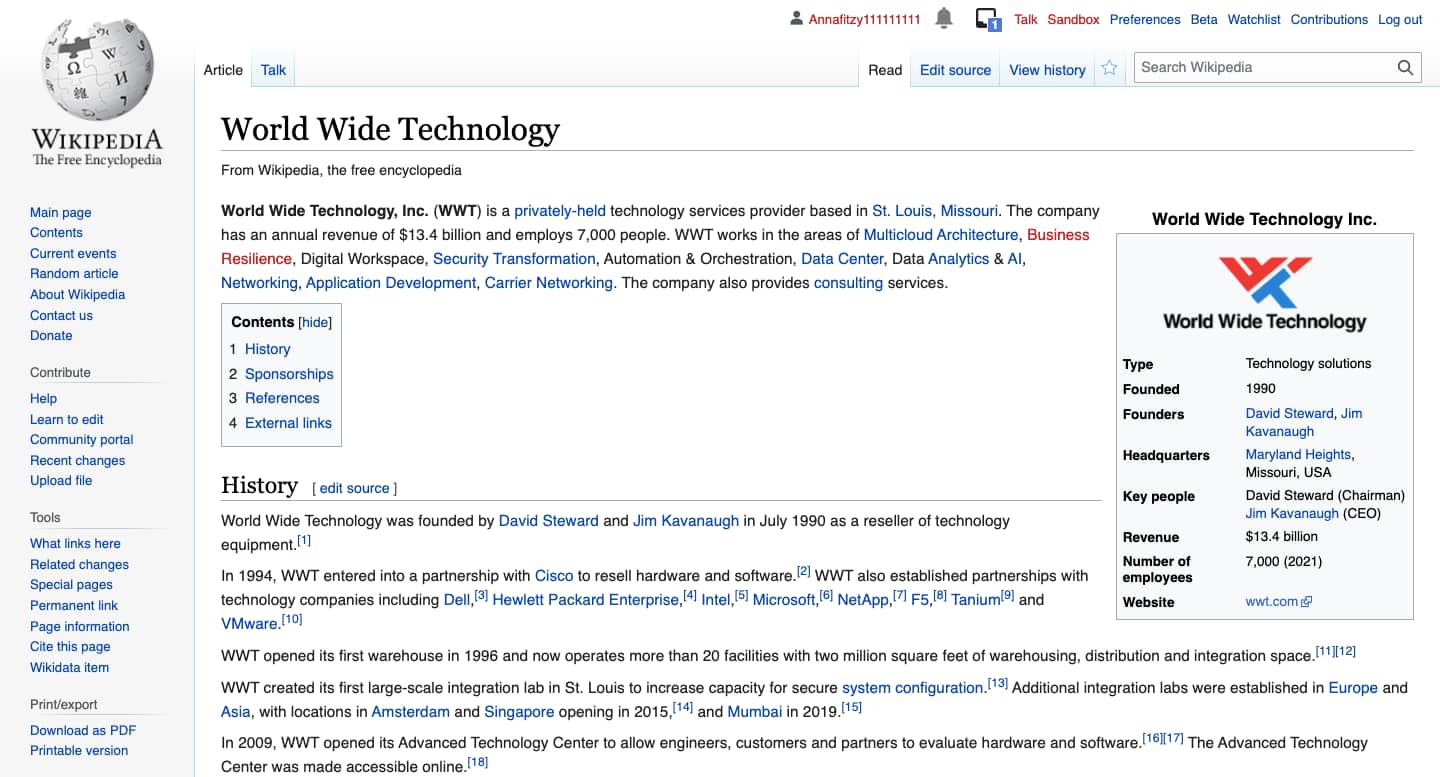Open the View history tab
This screenshot has width=1440, height=777.
click(x=1046, y=70)
